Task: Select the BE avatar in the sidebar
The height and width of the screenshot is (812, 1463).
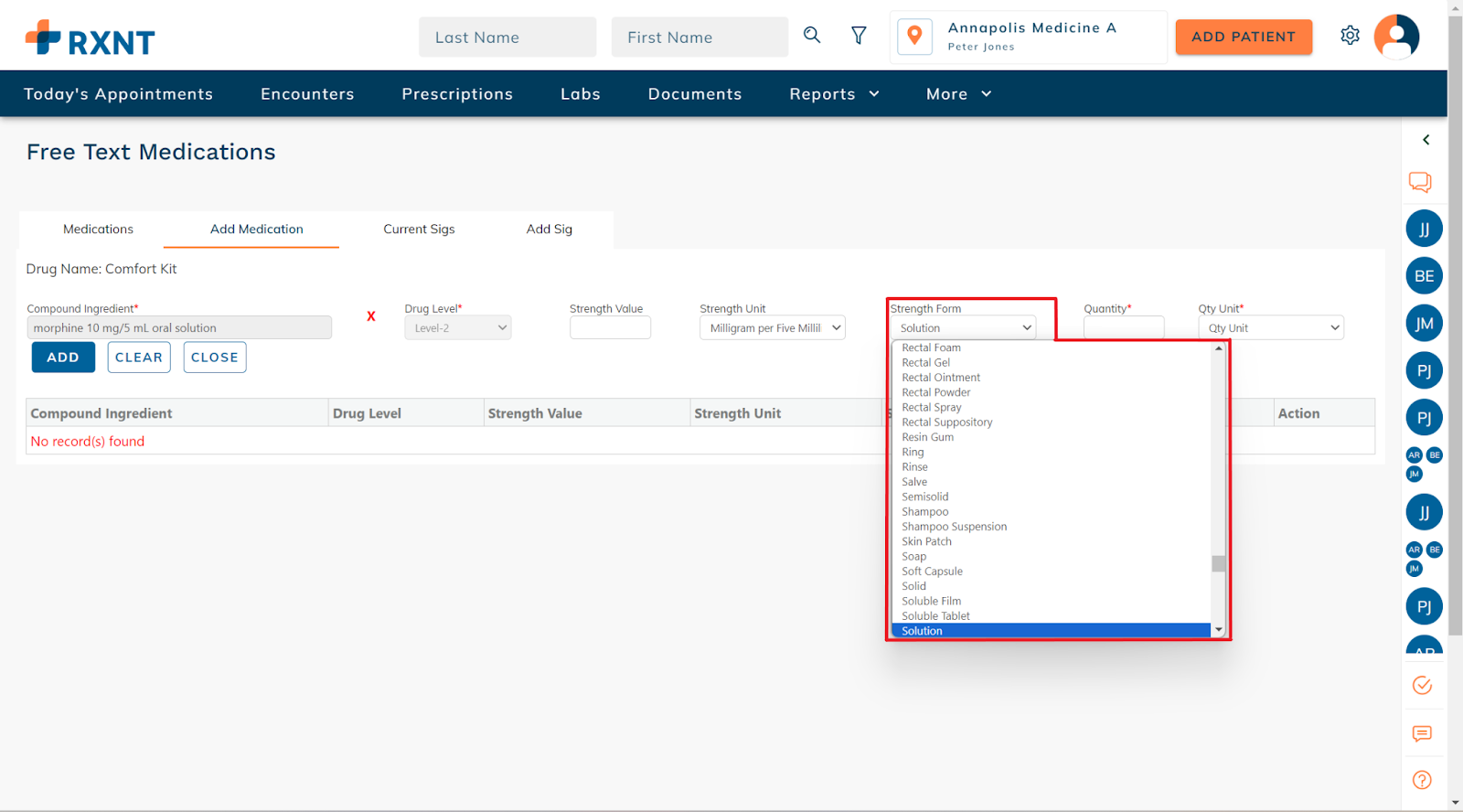Action: [x=1424, y=276]
